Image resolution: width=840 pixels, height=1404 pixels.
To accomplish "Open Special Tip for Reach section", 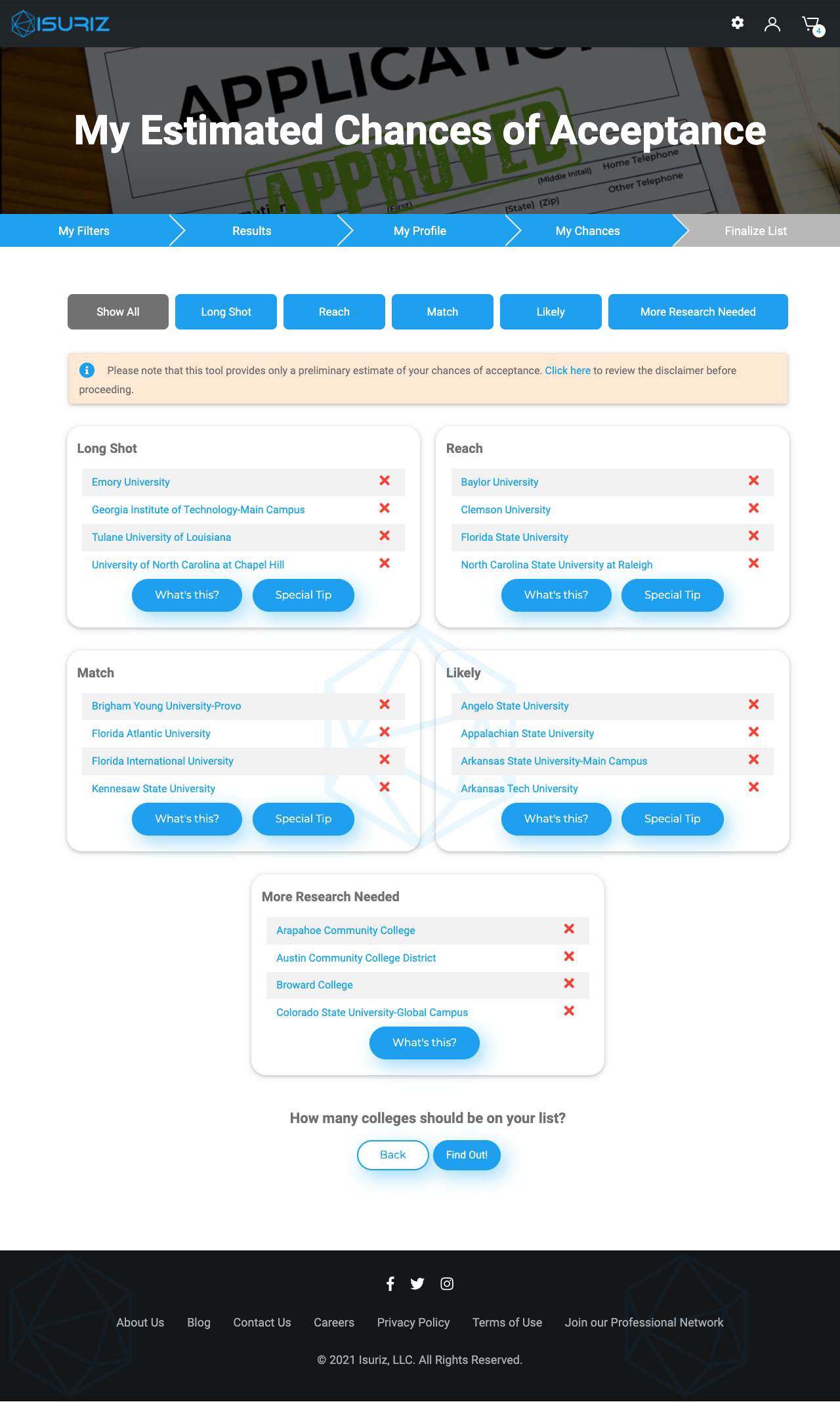I will tap(672, 595).
